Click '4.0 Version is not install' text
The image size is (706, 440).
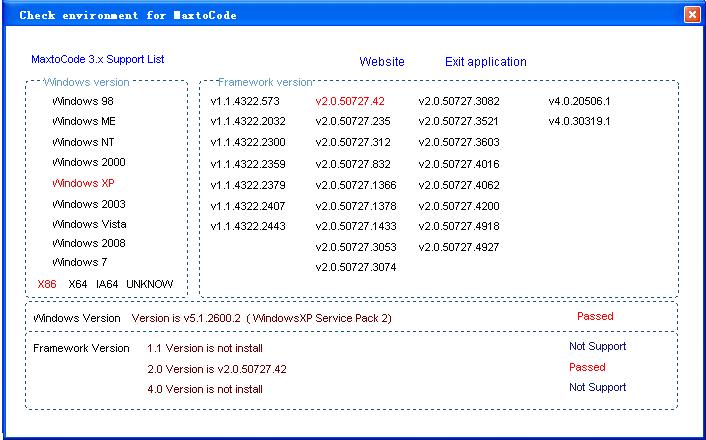point(205,390)
